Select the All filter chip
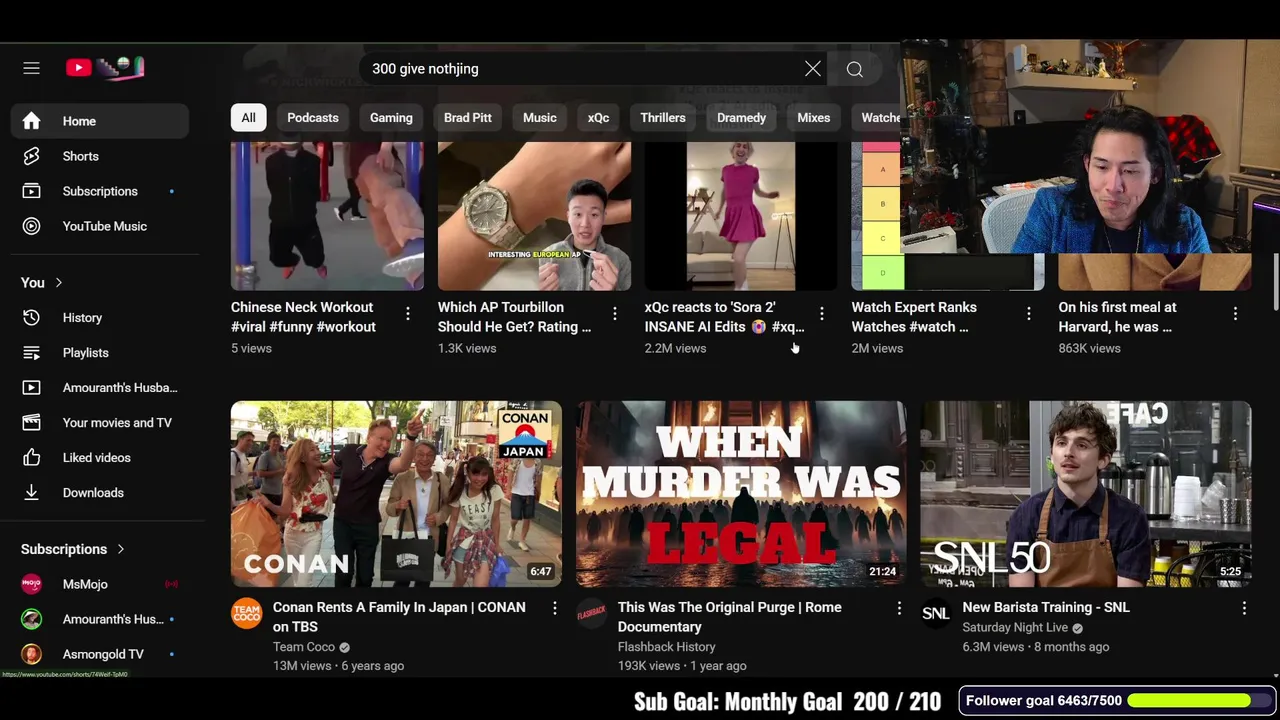Image resolution: width=1280 pixels, height=720 pixels. (x=248, y=118)
